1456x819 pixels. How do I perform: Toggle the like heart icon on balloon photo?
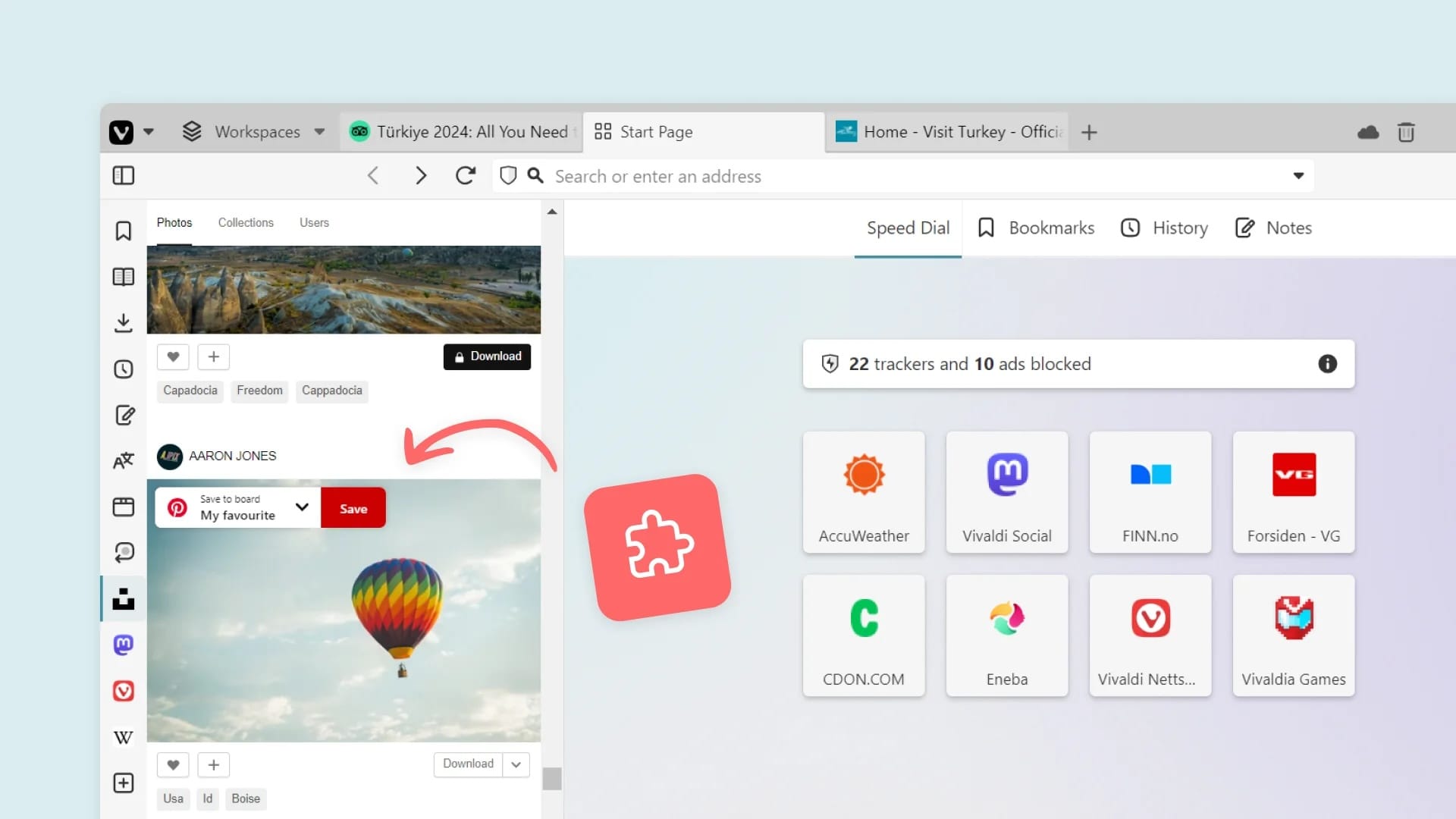[x=173, y=765]
